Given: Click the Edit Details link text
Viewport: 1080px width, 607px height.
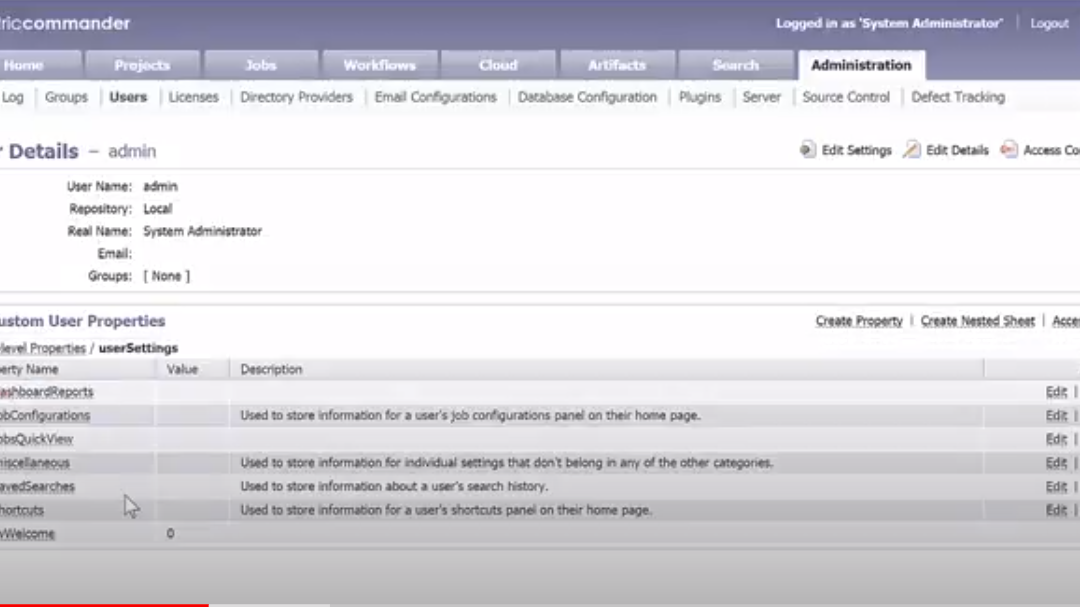Looking at the screenshot, I should (x=957, y=150).
